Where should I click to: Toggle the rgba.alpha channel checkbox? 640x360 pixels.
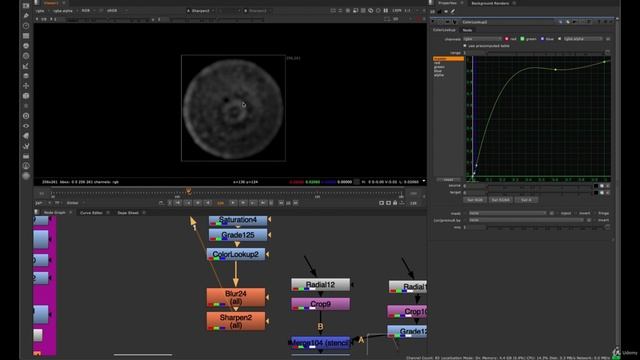tap(560, 39)
